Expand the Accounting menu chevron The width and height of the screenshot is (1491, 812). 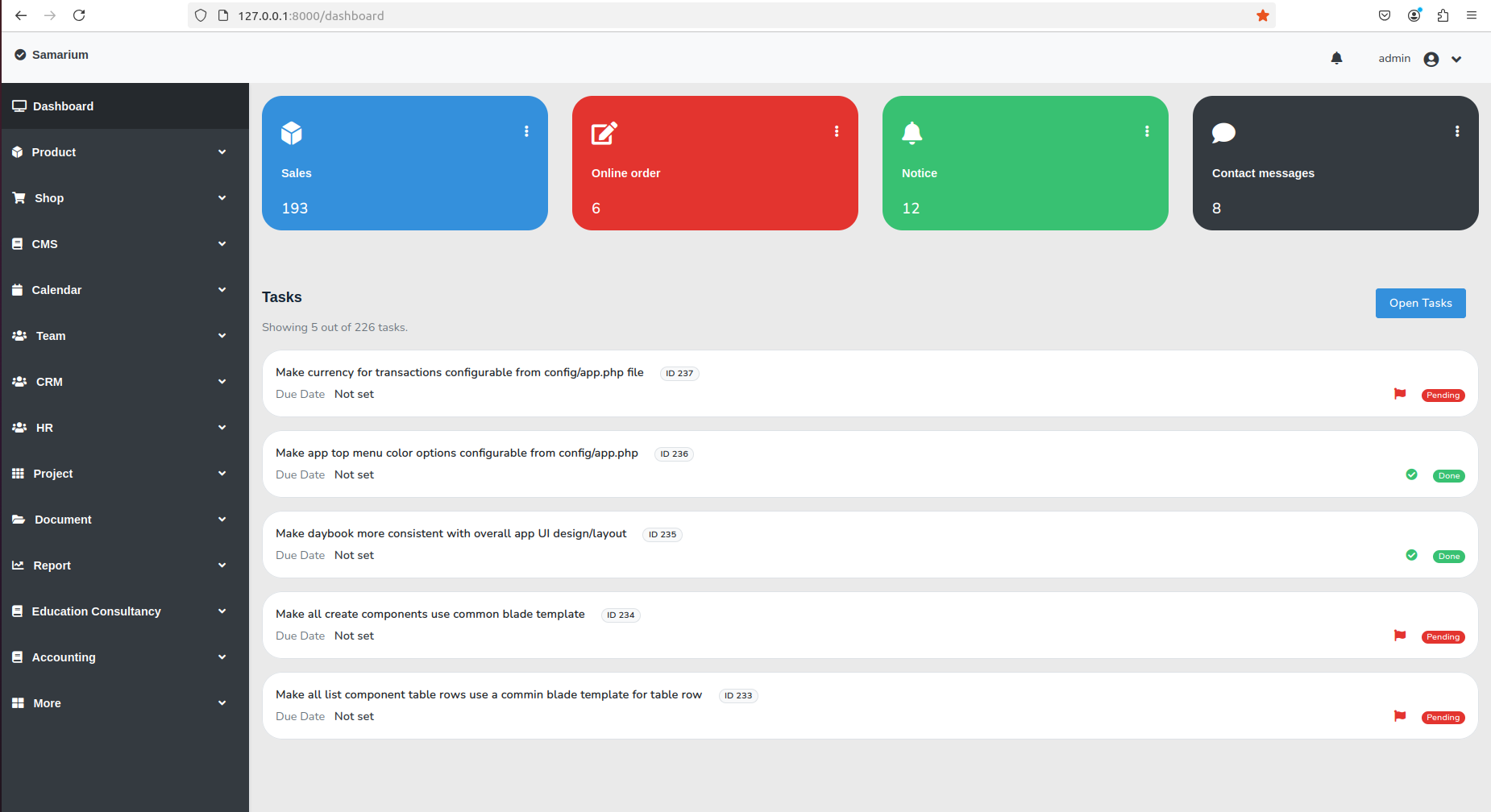pyautogui.click(x=222, y=657)
